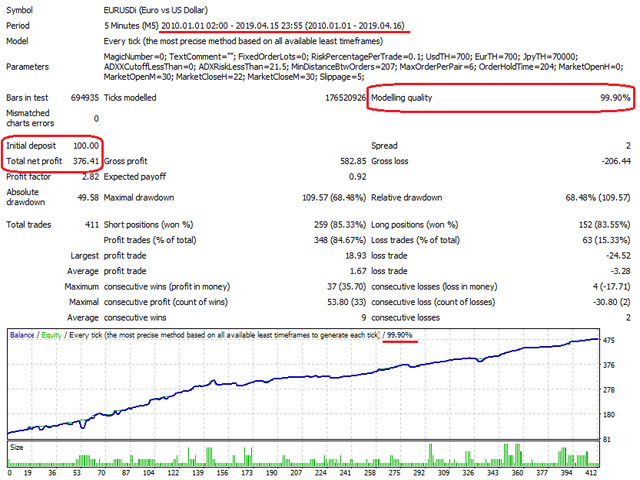Select largest profit trade value 18.93
The width and height of the screenshot is (640, 480).
pyautogui.click(x=356, y=256)
